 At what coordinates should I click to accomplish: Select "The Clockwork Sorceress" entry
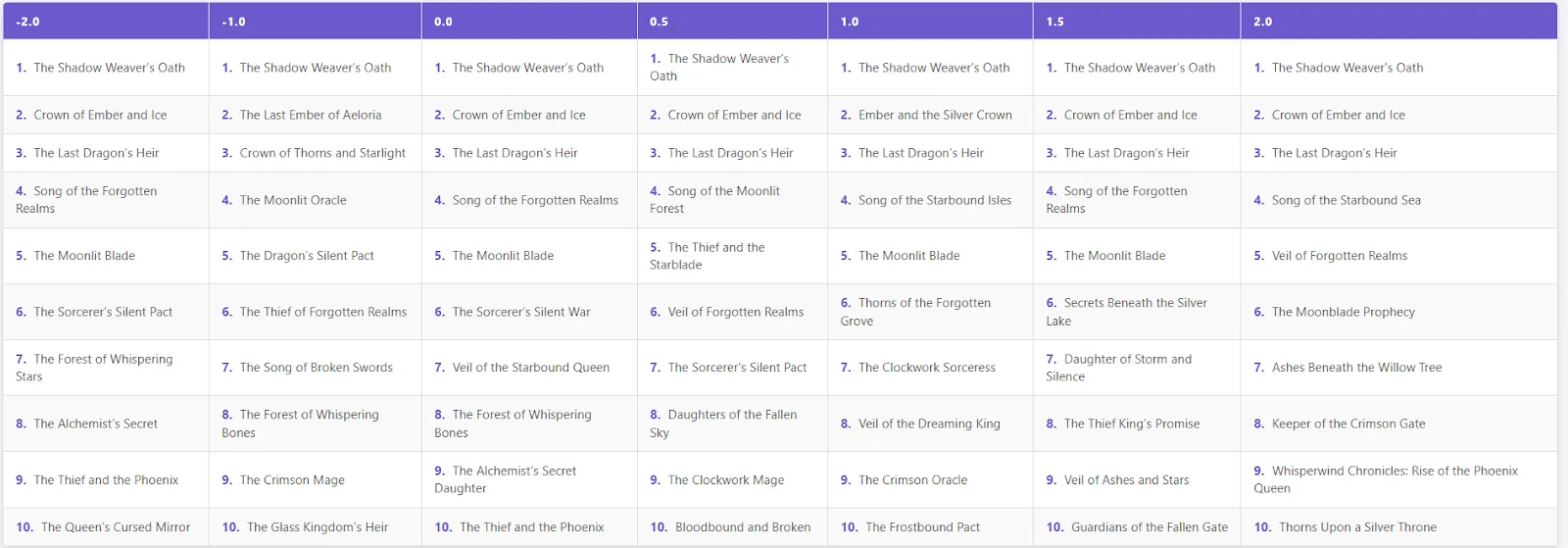tap(926, 368)
